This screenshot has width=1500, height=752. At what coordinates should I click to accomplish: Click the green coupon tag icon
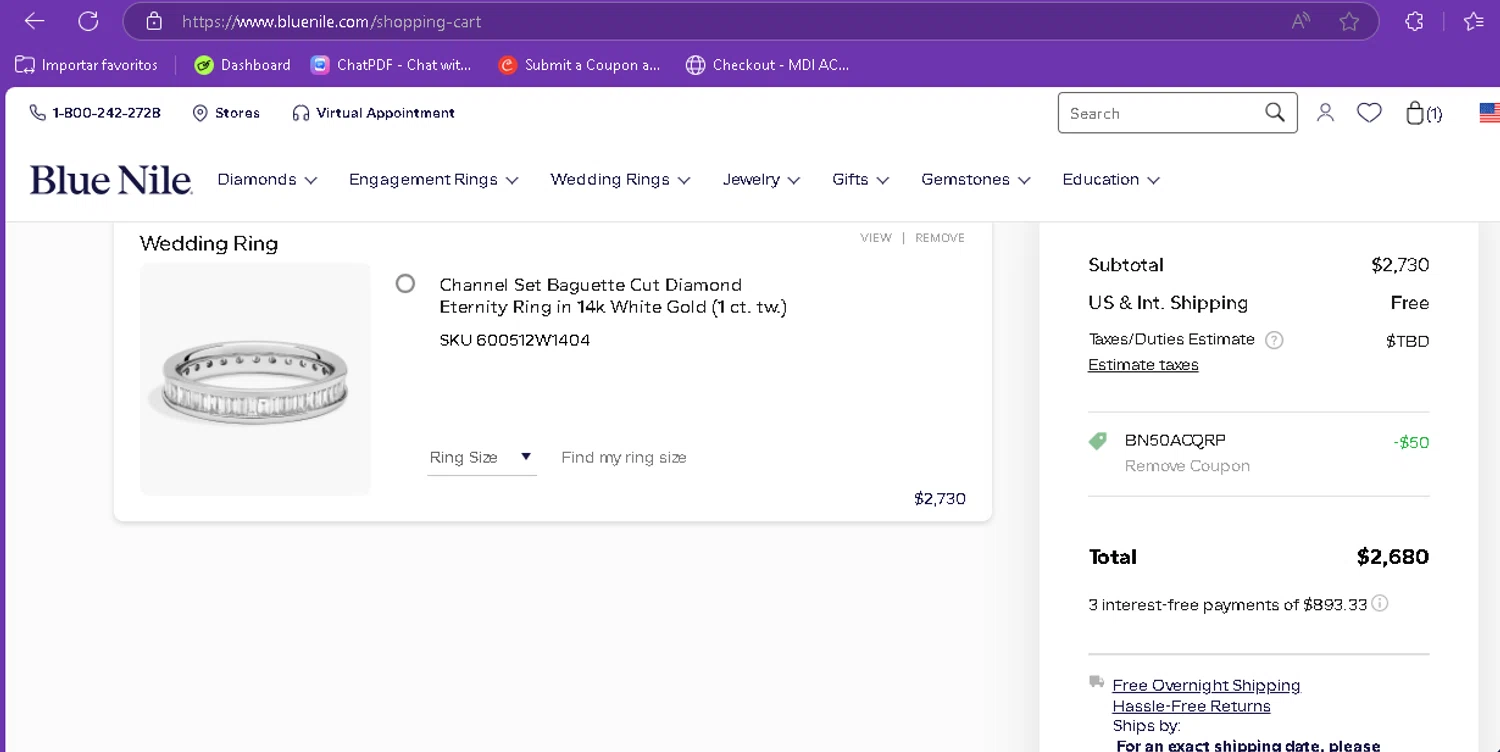(x=1098, y=441)
